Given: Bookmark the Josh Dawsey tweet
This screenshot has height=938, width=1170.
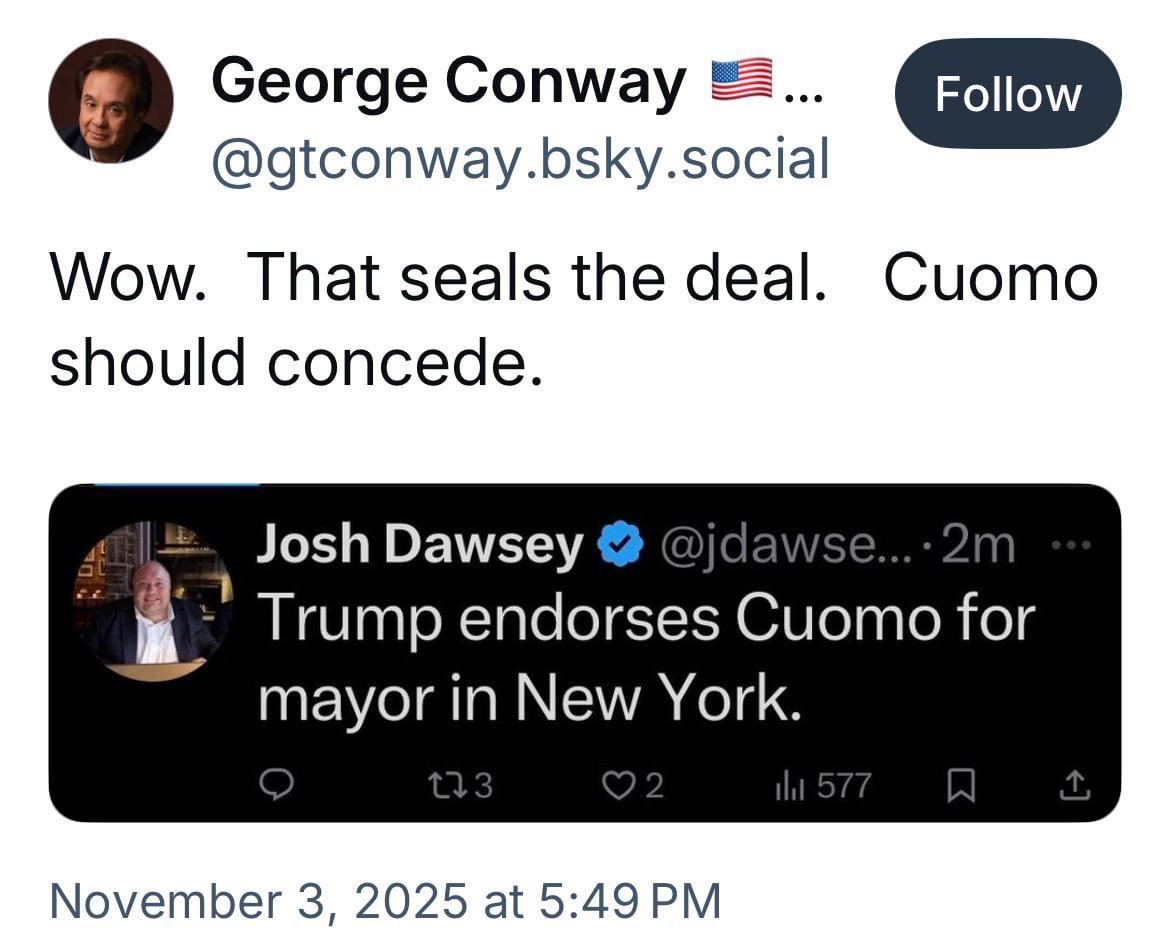Looking at the screenshot, I should tap(962, 788).
